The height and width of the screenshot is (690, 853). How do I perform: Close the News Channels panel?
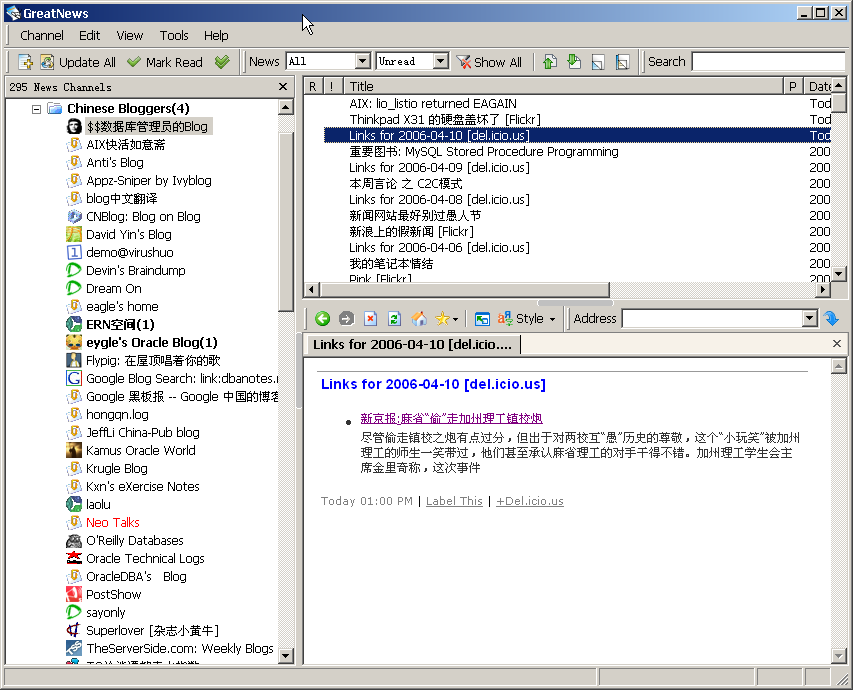tap(283, 87)
